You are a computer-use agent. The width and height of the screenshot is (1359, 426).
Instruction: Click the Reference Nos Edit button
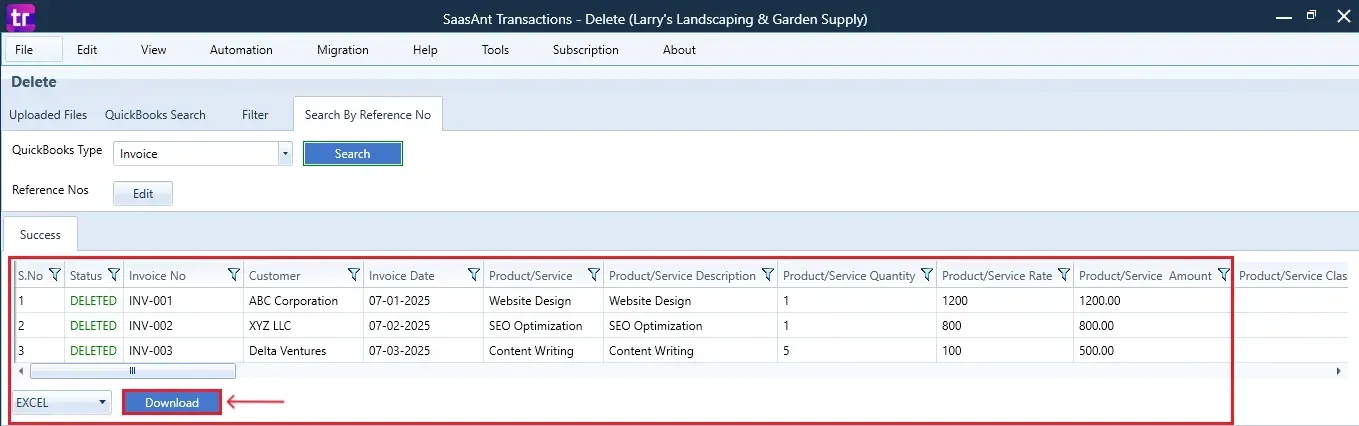pyautogui.click(x=143, y=194)
